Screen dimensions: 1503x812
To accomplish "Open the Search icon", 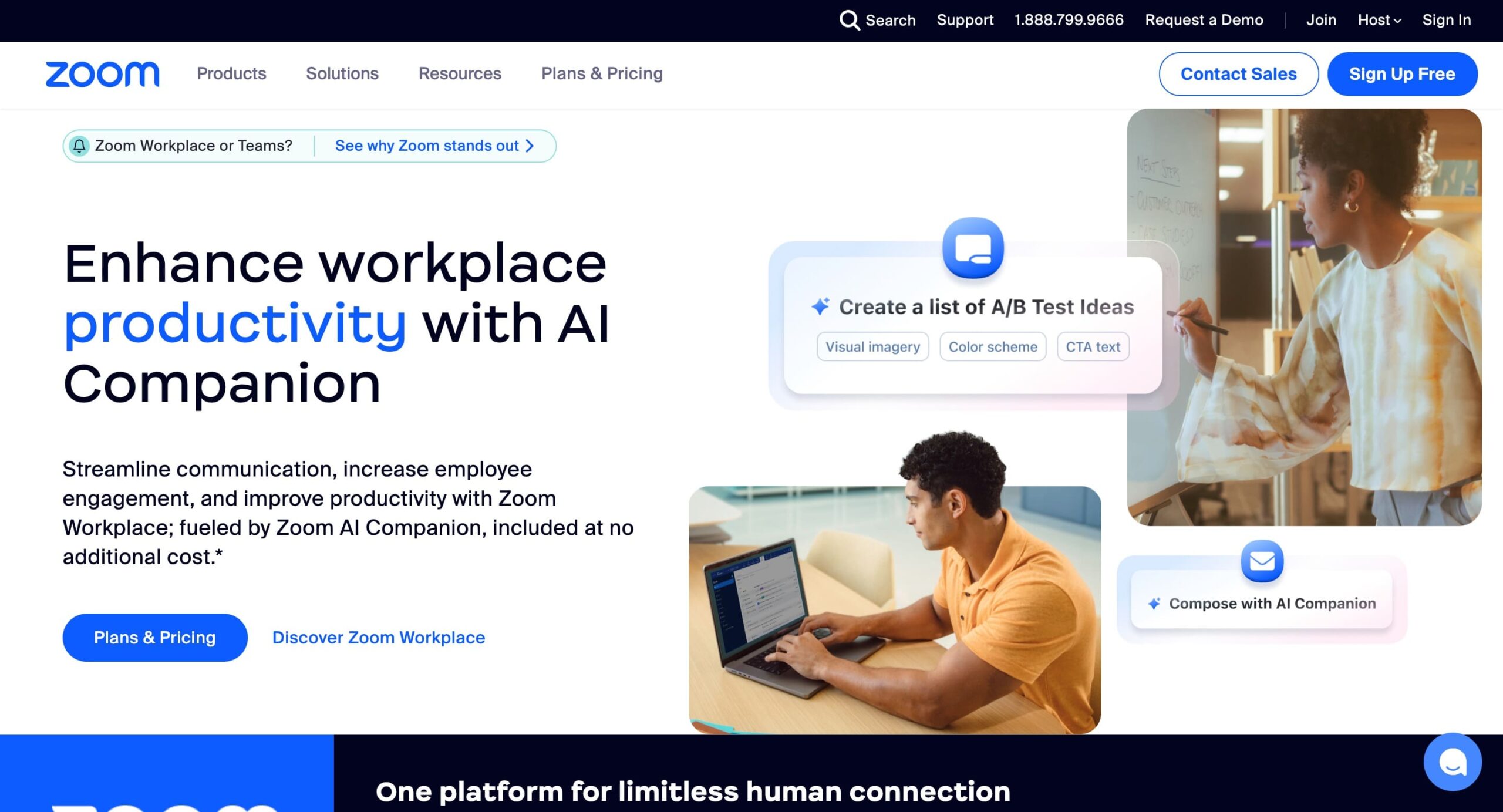I will tap(849, 19).
